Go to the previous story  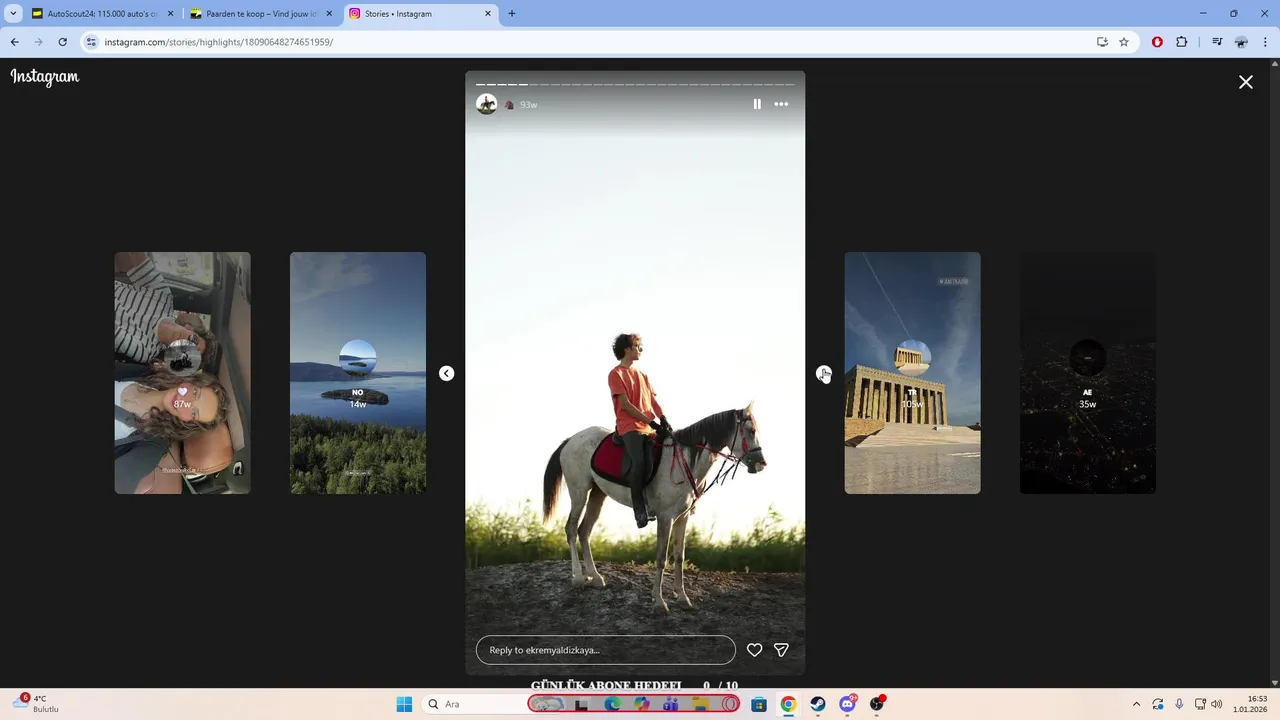click(447, 373)
